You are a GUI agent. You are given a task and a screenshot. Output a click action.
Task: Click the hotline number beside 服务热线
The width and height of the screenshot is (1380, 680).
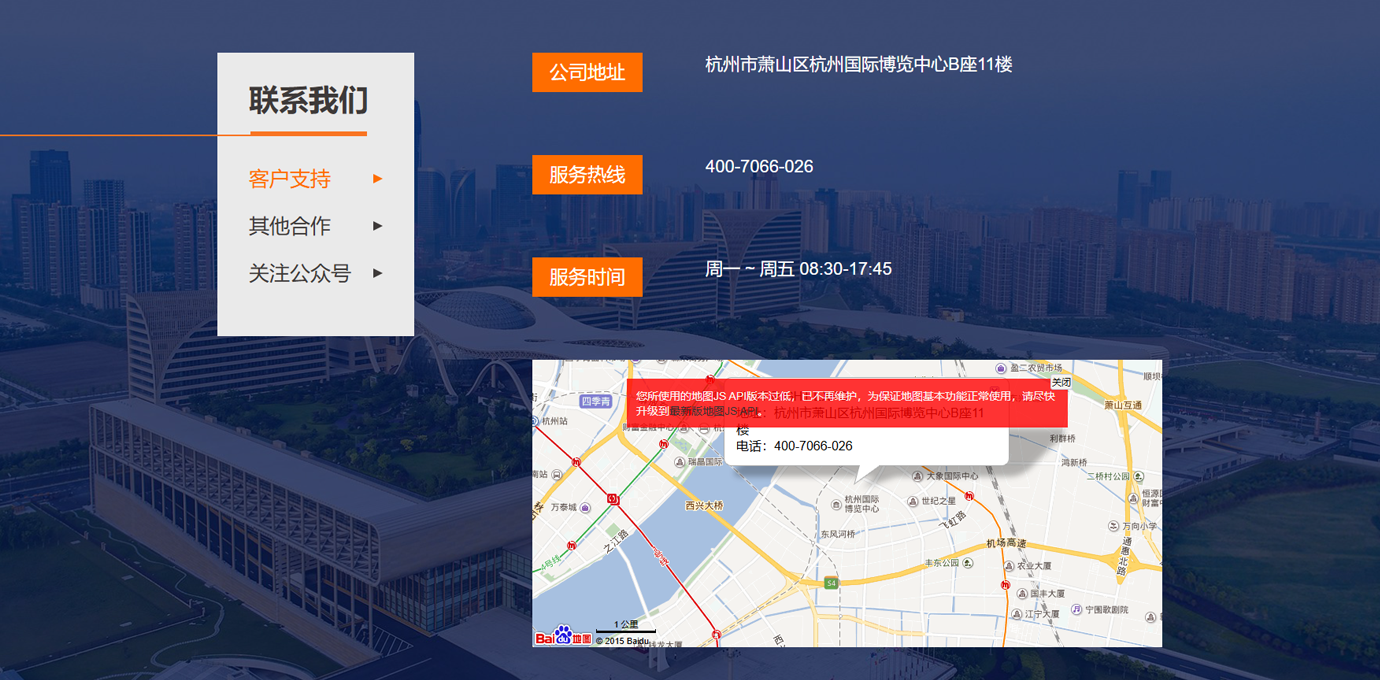pyautogui.click(x=759, y=166)
